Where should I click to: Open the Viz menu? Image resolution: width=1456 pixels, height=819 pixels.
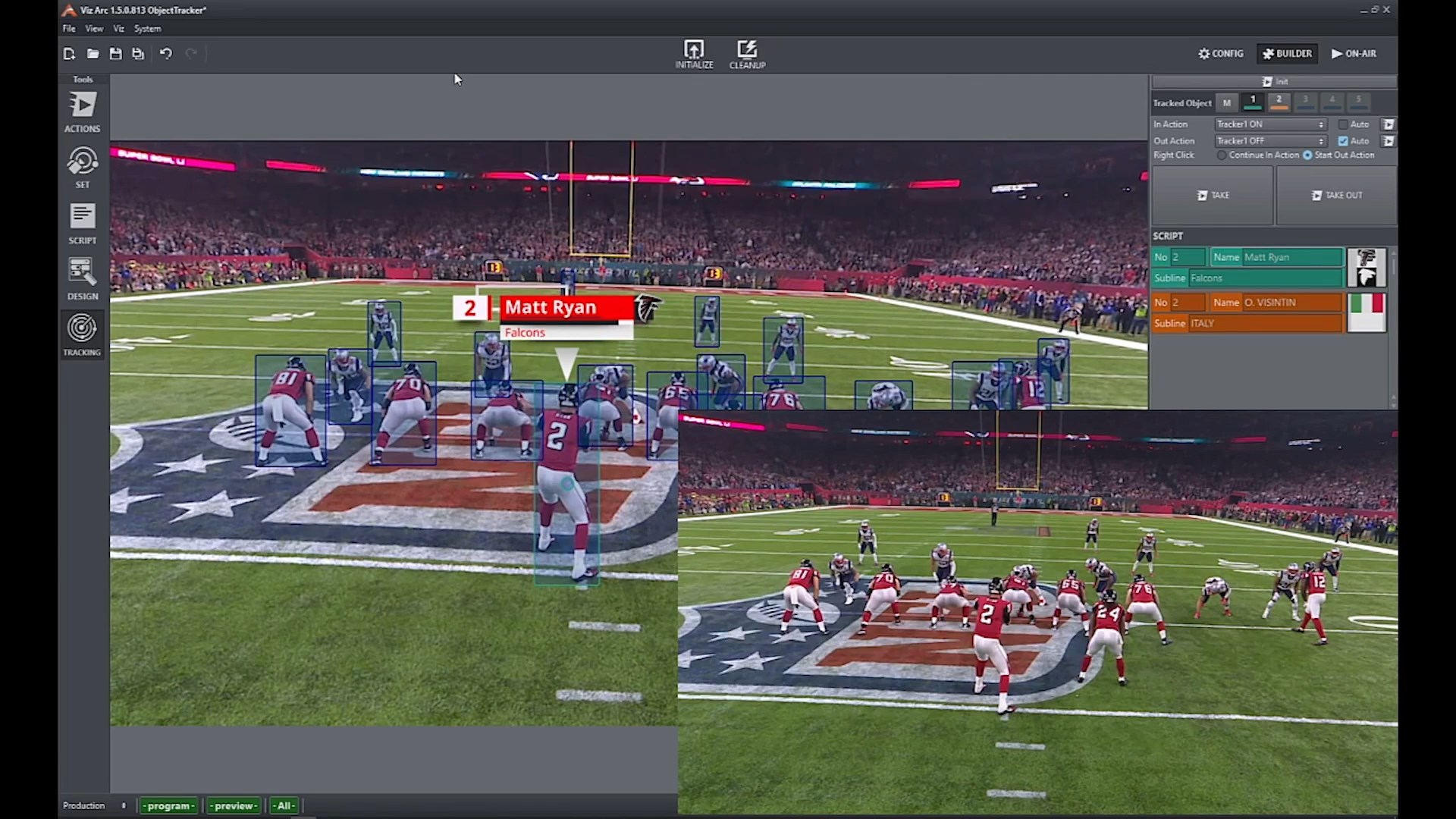[x=119, y=29]
